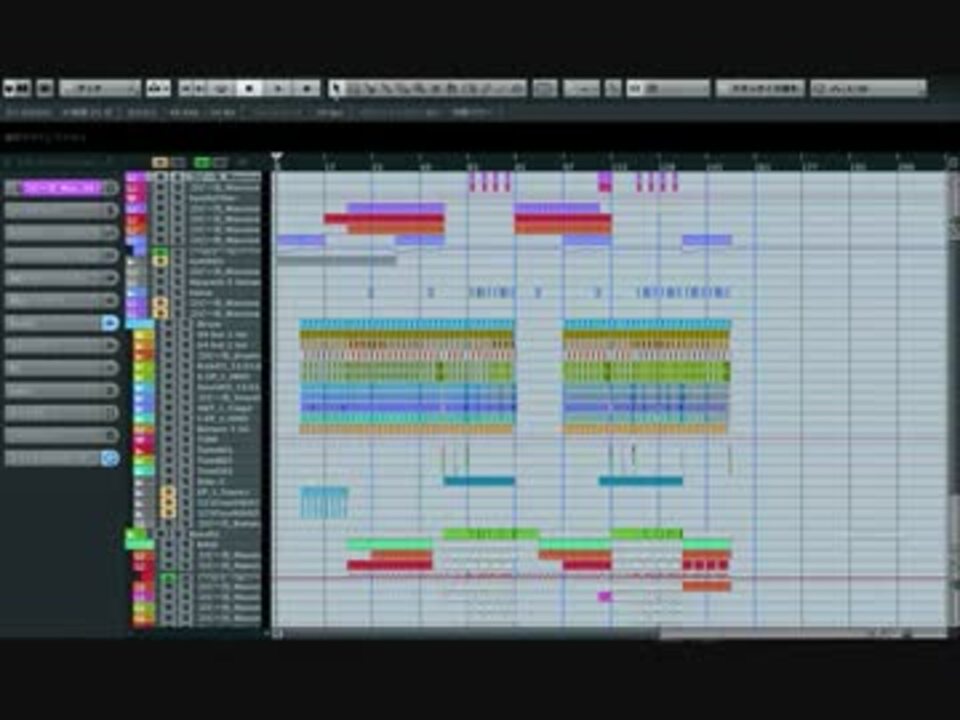Toggle the green-lit button in the track list
Image resolution: width=960 pixels, height=720 pixels.
160,251
